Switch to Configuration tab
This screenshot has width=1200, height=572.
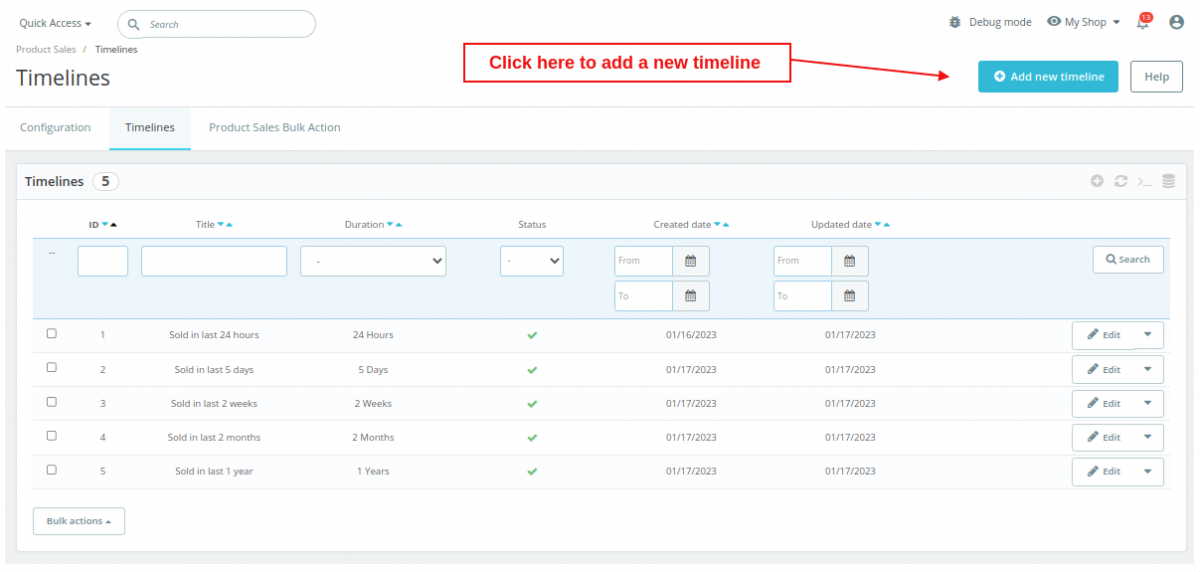point(55,128)
